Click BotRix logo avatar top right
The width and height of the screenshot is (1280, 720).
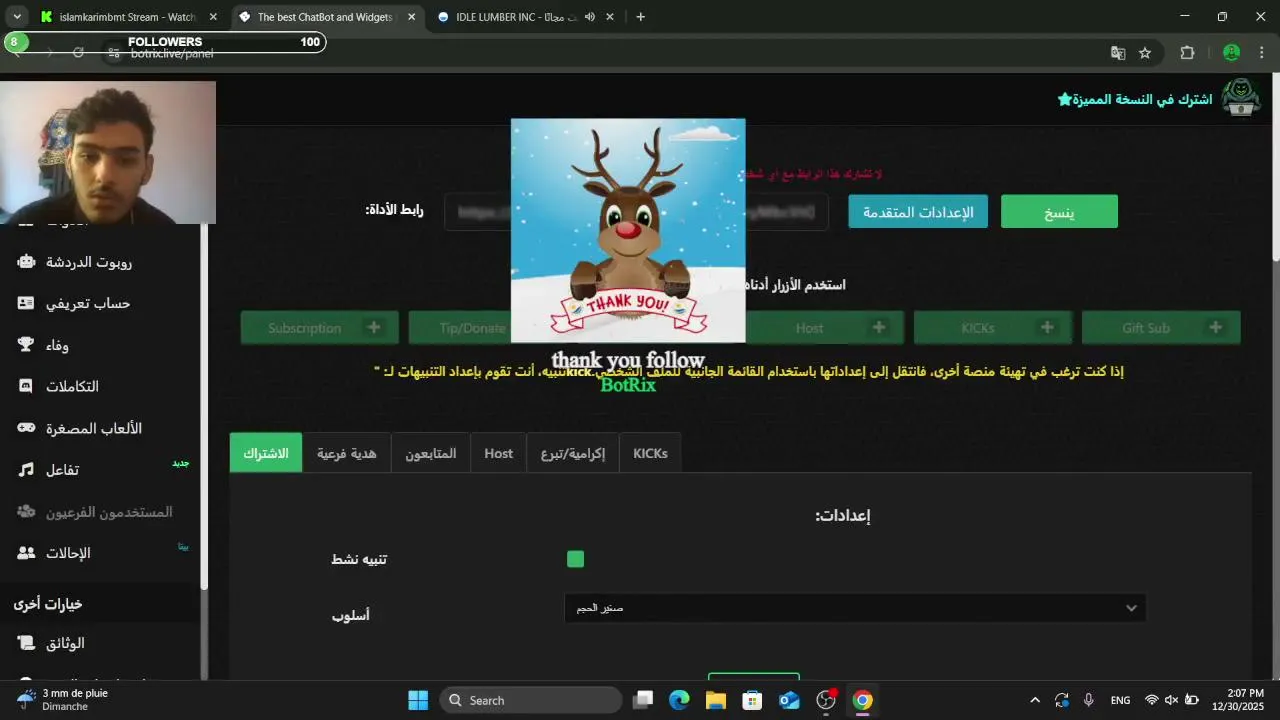coord(1241,98)
